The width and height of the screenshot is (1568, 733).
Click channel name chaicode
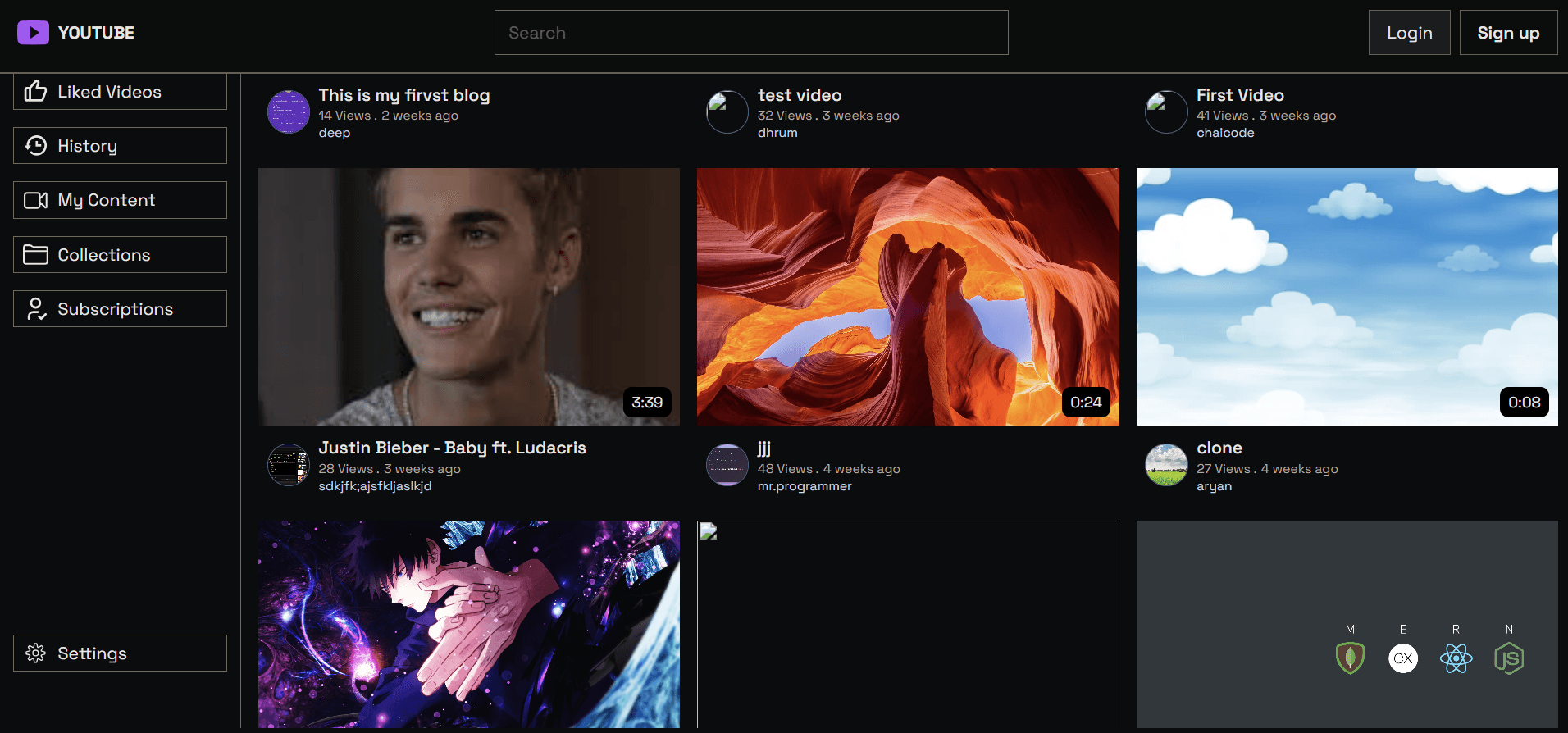click(1225, 133)
